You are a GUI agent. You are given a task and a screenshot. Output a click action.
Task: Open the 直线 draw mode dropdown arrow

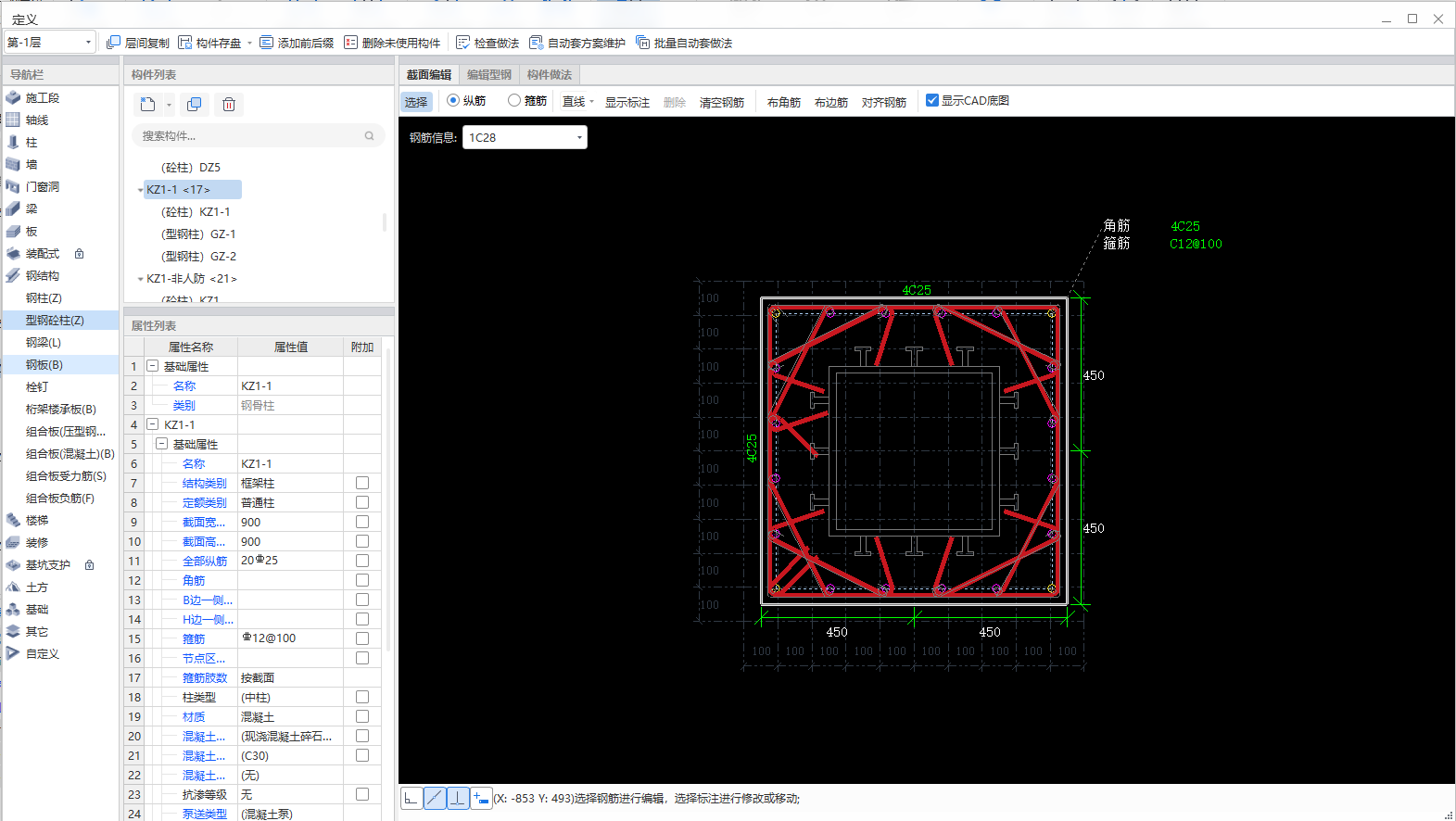(x=591, y=101)
